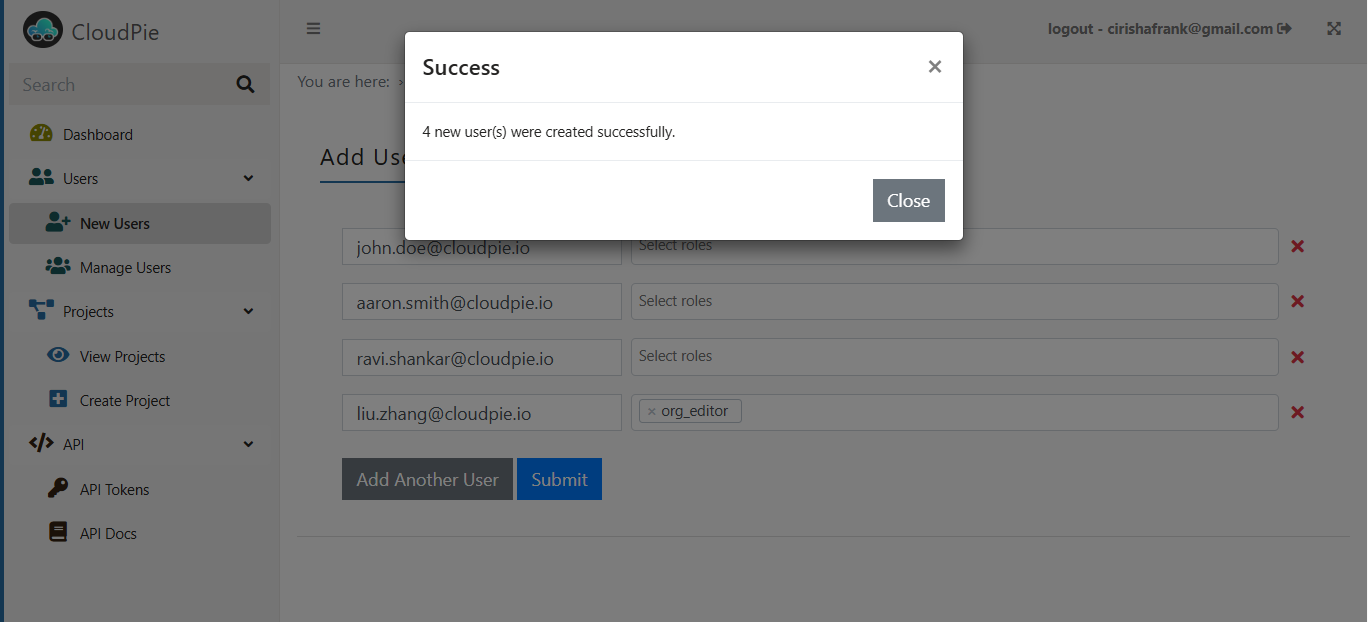Click the 'You are here:' breadcrumb text
1368x622 pixels.
(x=343, y=81)
